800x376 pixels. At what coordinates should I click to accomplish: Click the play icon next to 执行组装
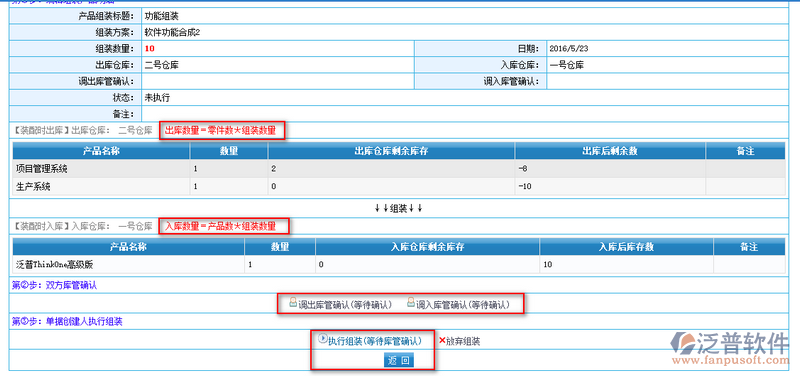pos(322,338)
